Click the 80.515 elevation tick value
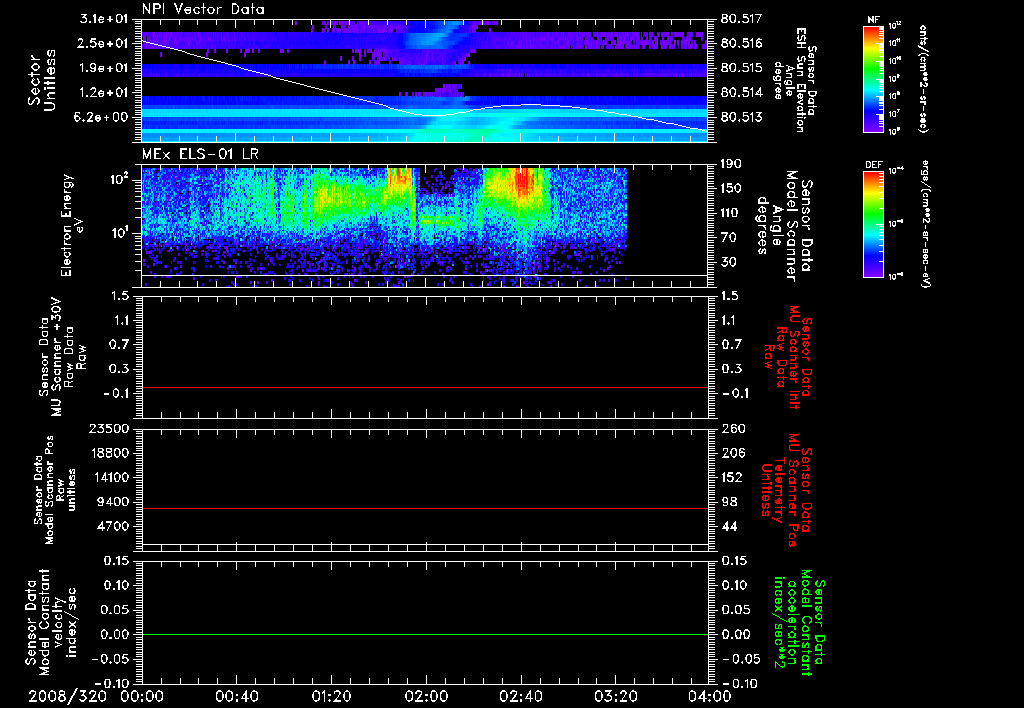The height and width of the screenshot is (708, 1024). pyautogui.click(x=742, y=68)
